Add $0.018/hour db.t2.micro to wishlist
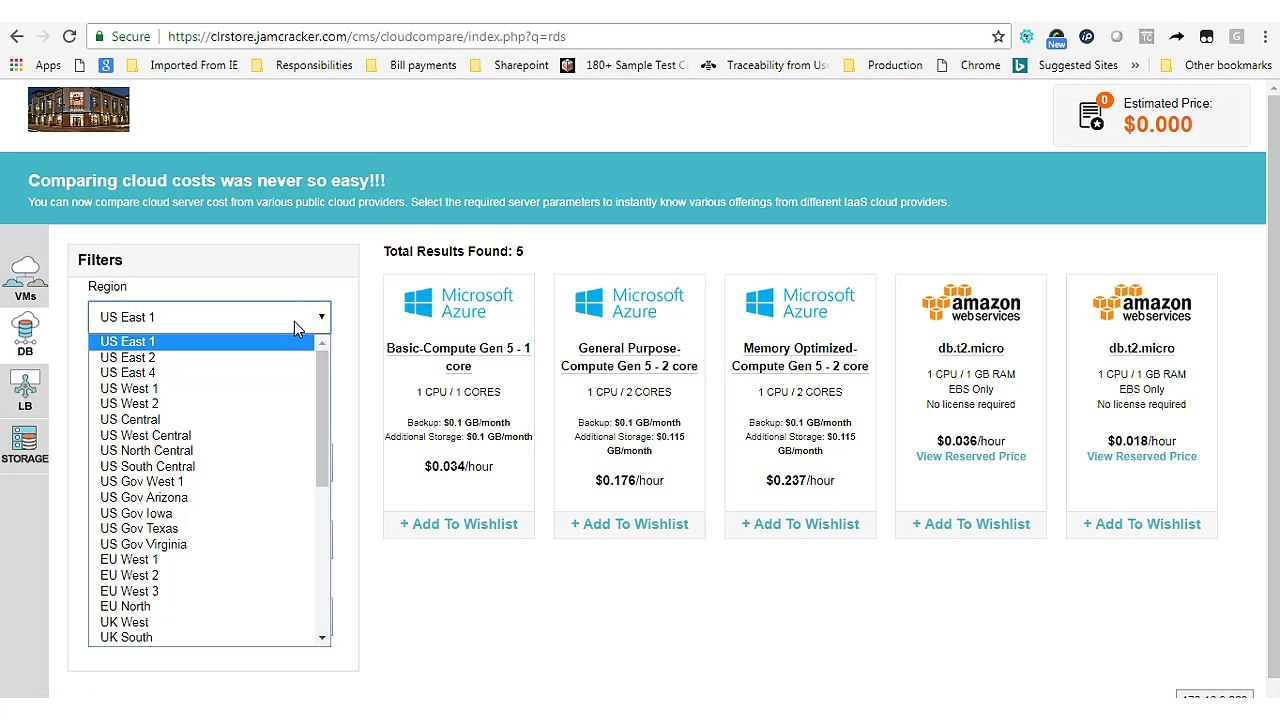 pos(1142,524)
